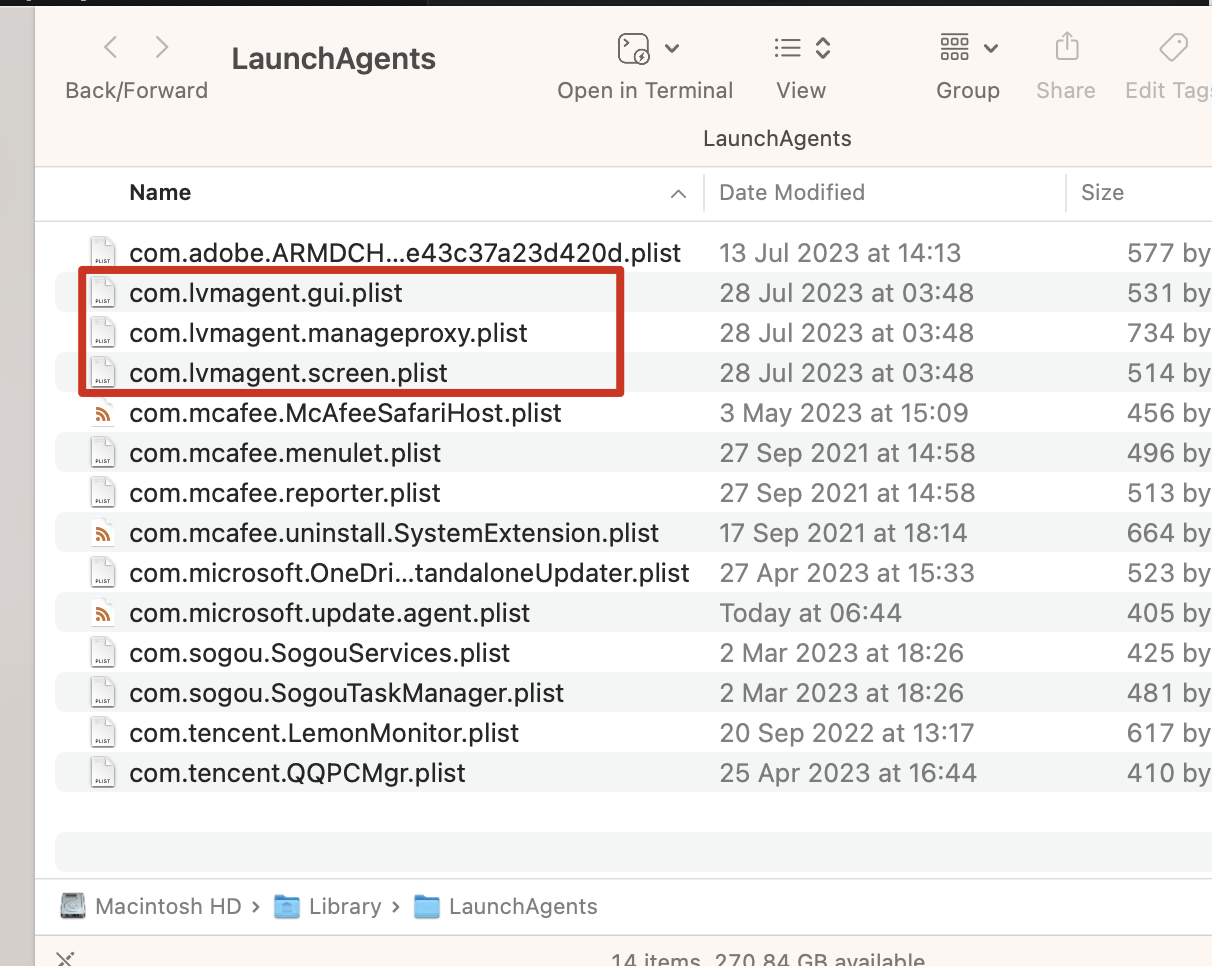Click plist icon of com.microsoft.OneDri…tandaloneUpdater.plist
The height and width of the screenshot is (966, 1212).
pyautogui.click(x=102, y=573)
